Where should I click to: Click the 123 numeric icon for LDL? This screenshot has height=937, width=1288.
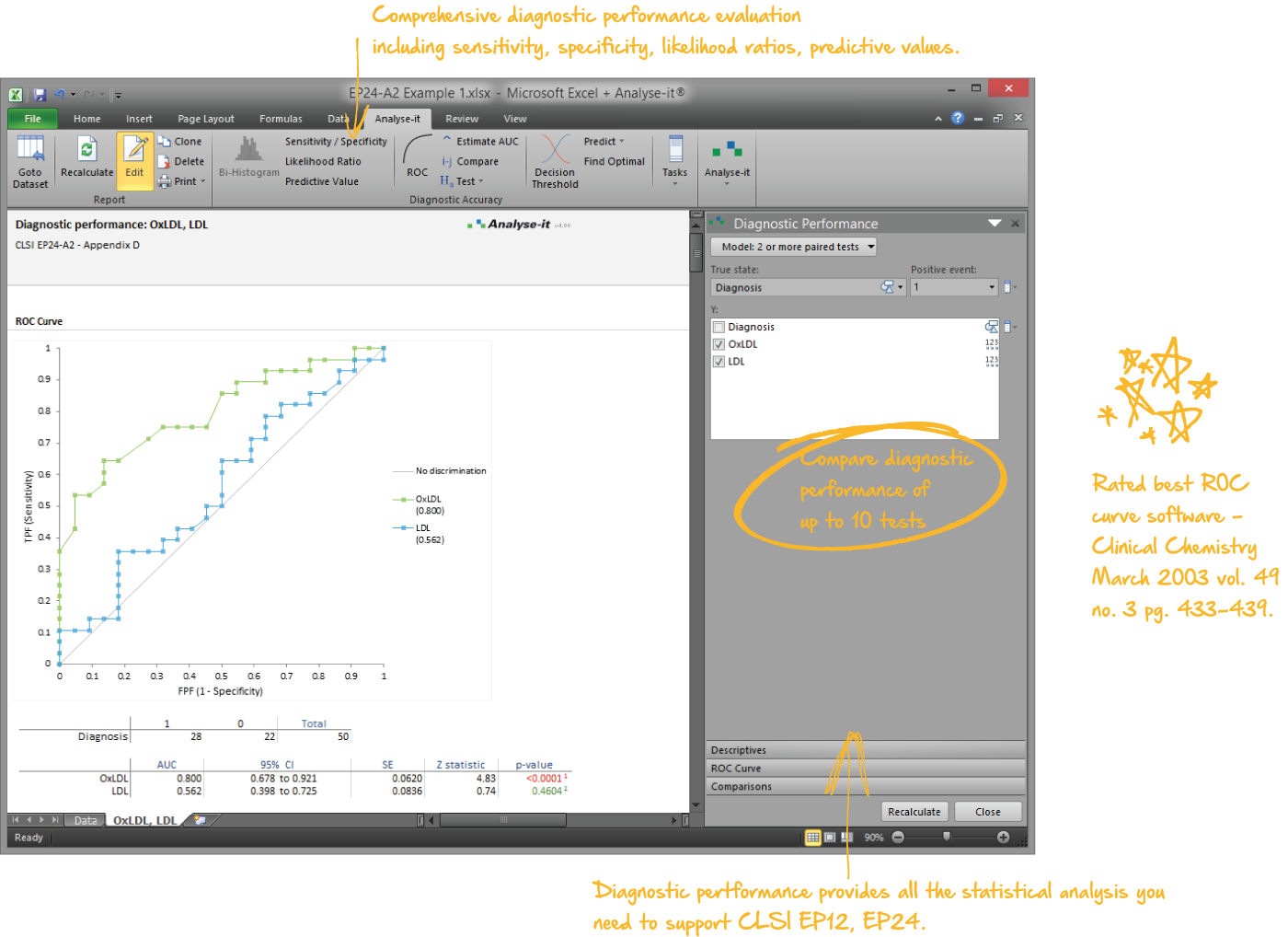click(992, 362)
